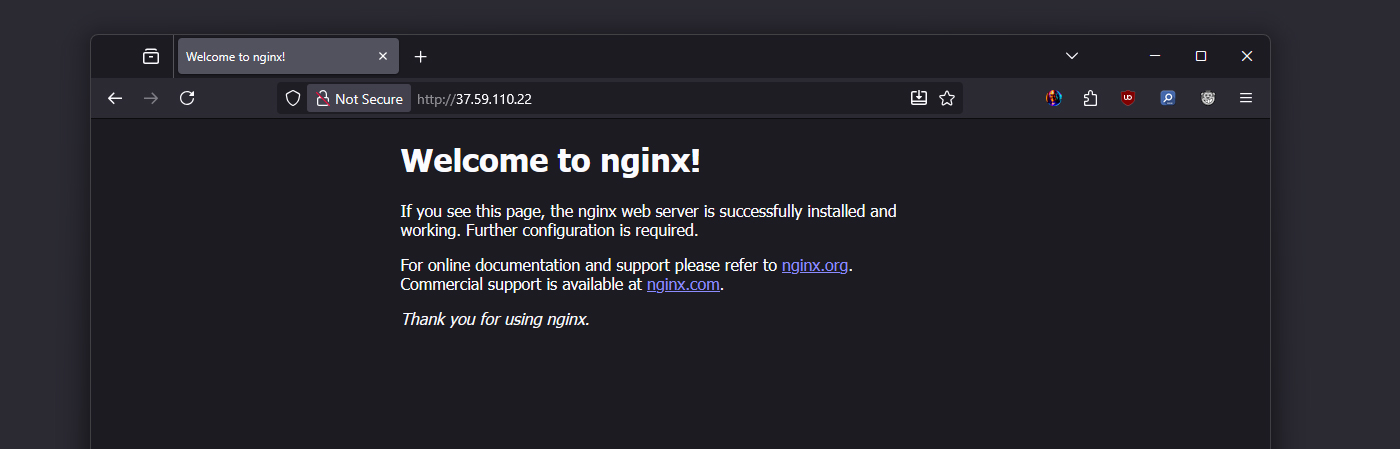Open the Extensions puzzle-piece menu
The height and width of the screenshot is (449, 1400).
tap(1091, 98)
